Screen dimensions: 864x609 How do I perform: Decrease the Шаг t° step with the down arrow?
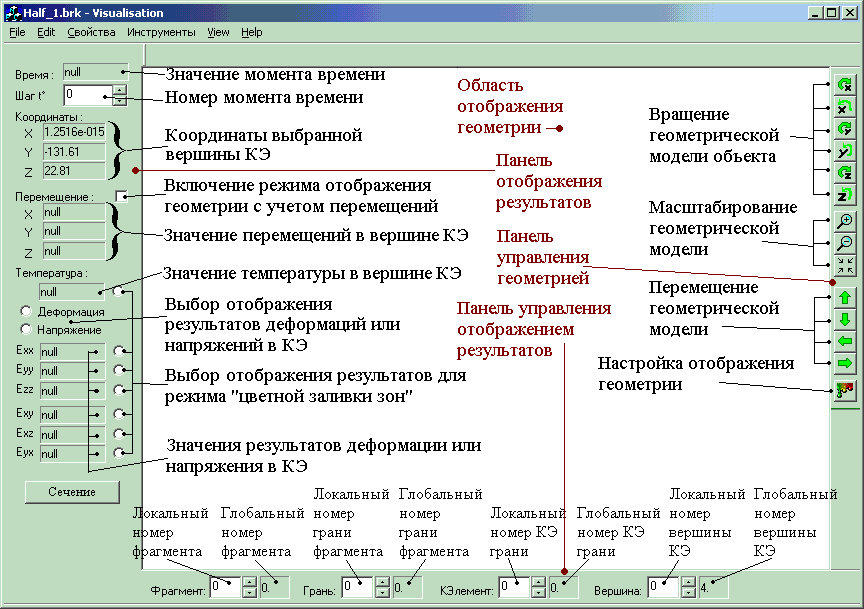click(x=120, y=100)
